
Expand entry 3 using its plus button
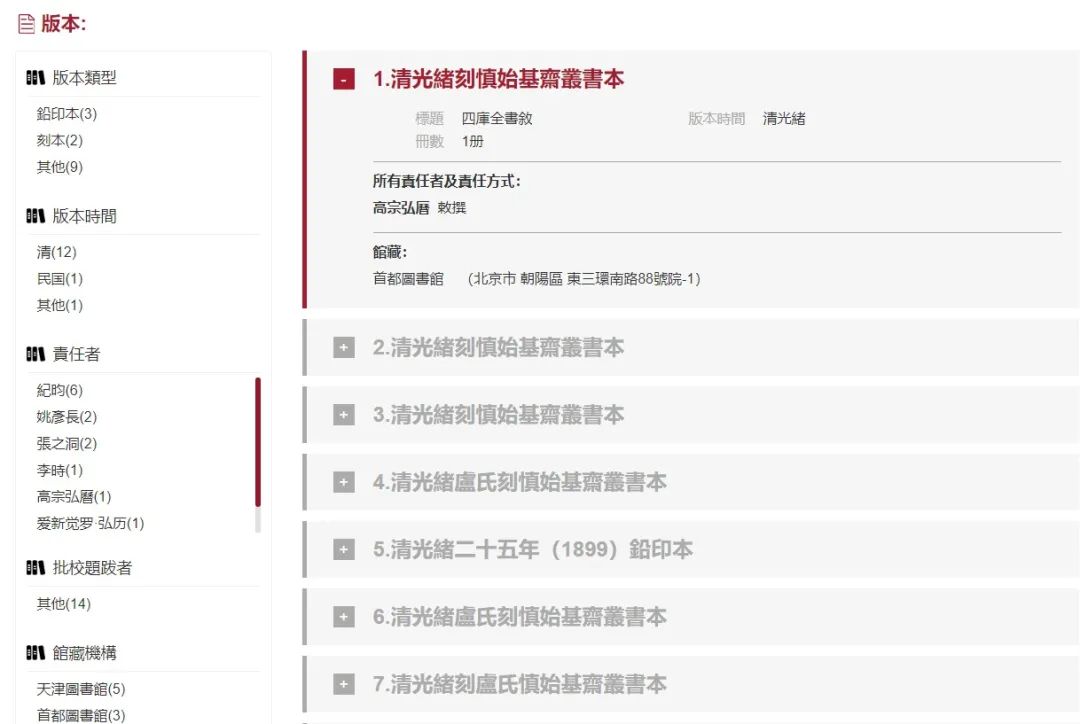click(343, 415)
